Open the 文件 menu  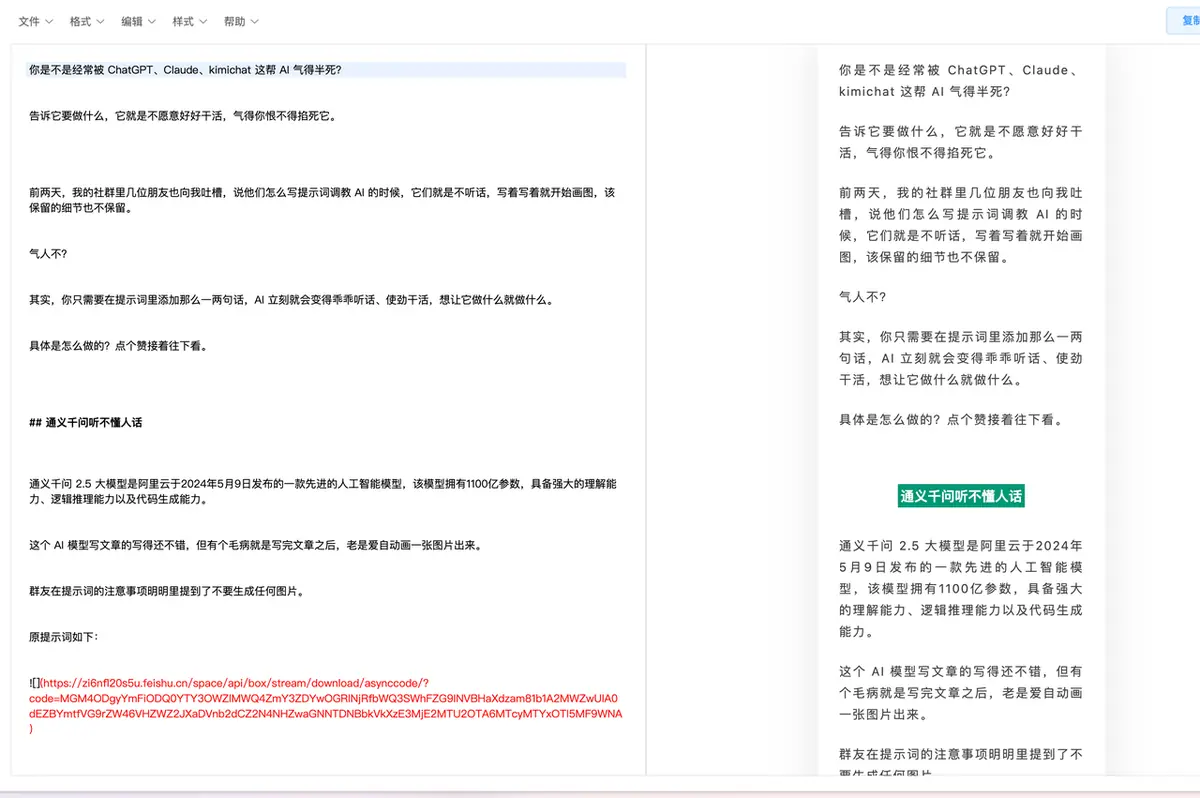tap(36, 21)
